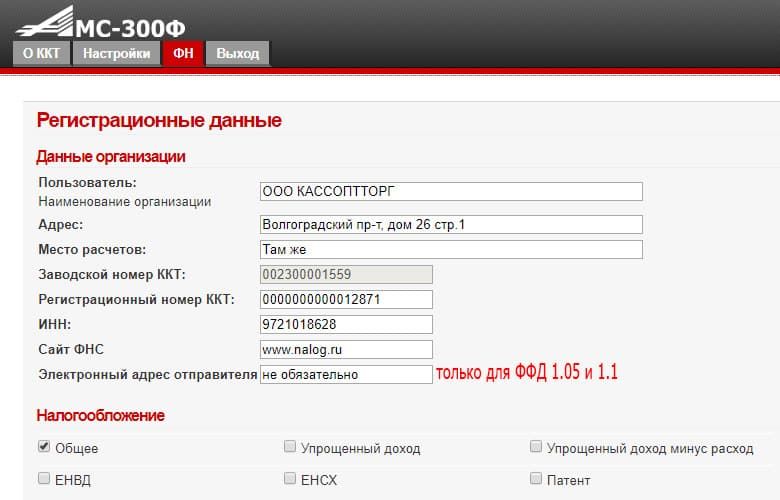This screenshot has width=780, height=500.
Task: Open the О ККТ tab
Action: 41,53
